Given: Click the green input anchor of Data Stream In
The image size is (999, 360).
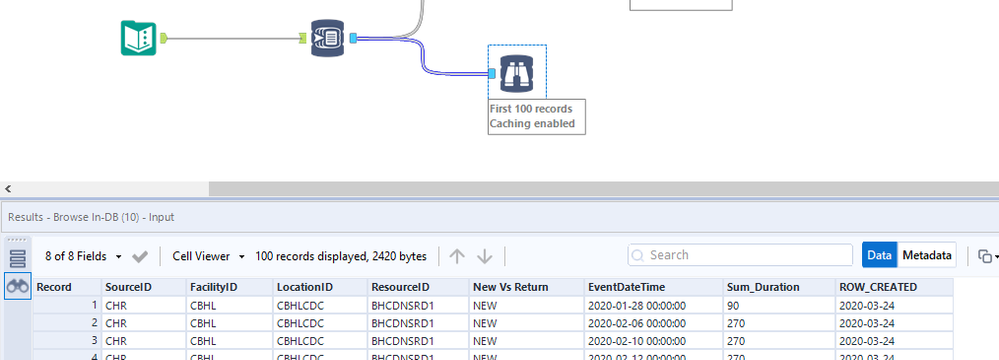Looking at the screenshot, I should 303,38.
